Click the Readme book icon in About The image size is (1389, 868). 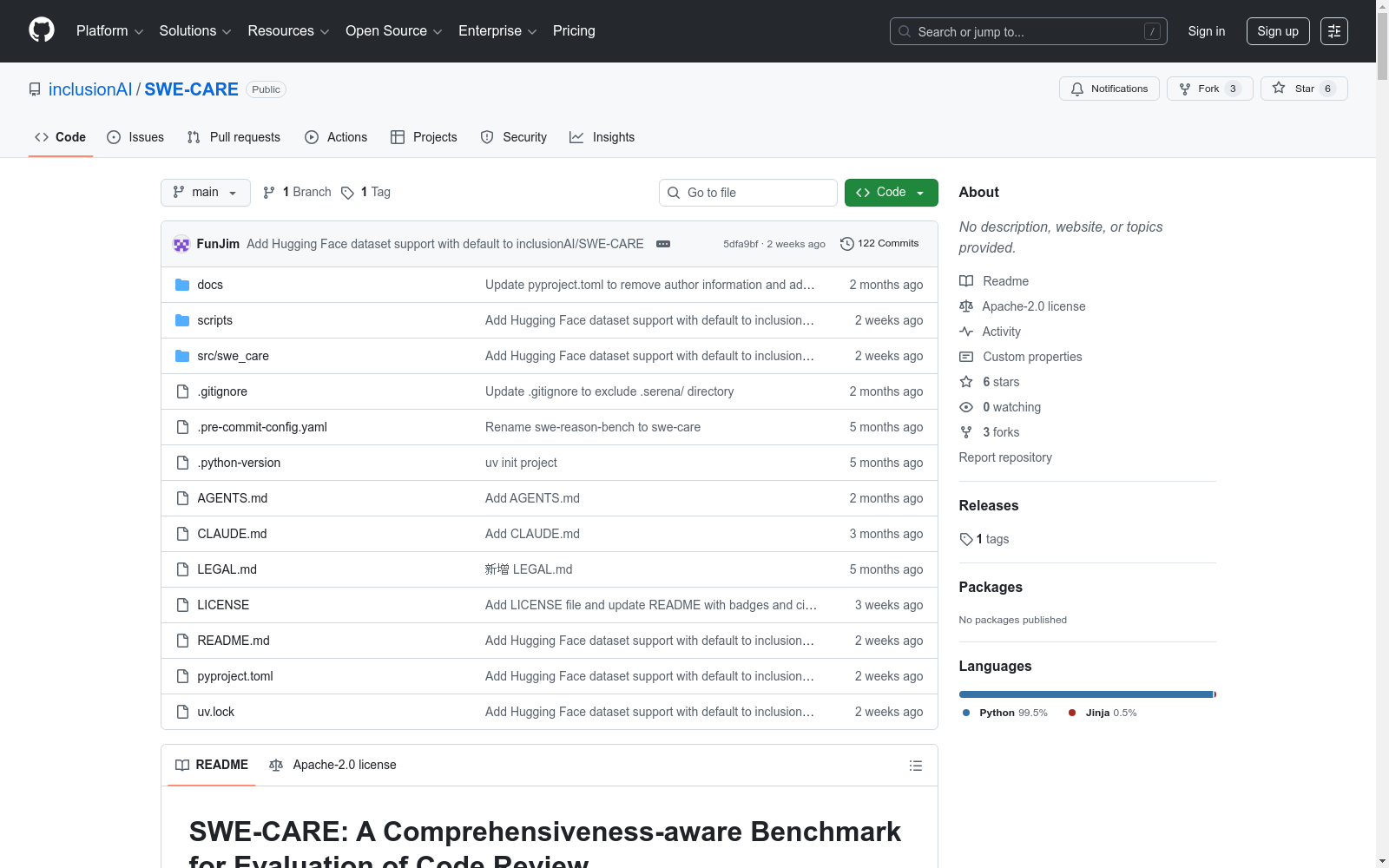coord(966,281)
